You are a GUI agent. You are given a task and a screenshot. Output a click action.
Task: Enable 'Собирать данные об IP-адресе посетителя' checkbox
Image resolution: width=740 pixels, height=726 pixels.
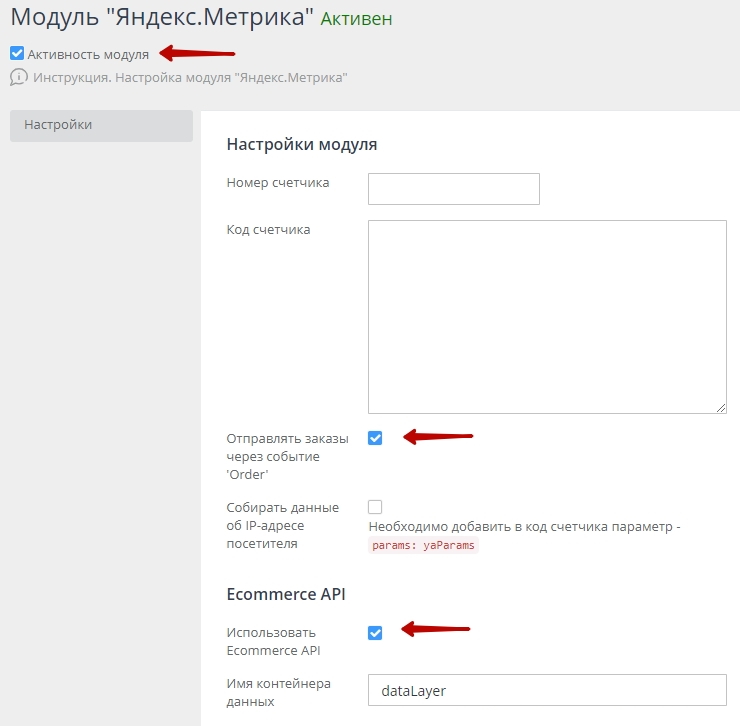(375, 507)
